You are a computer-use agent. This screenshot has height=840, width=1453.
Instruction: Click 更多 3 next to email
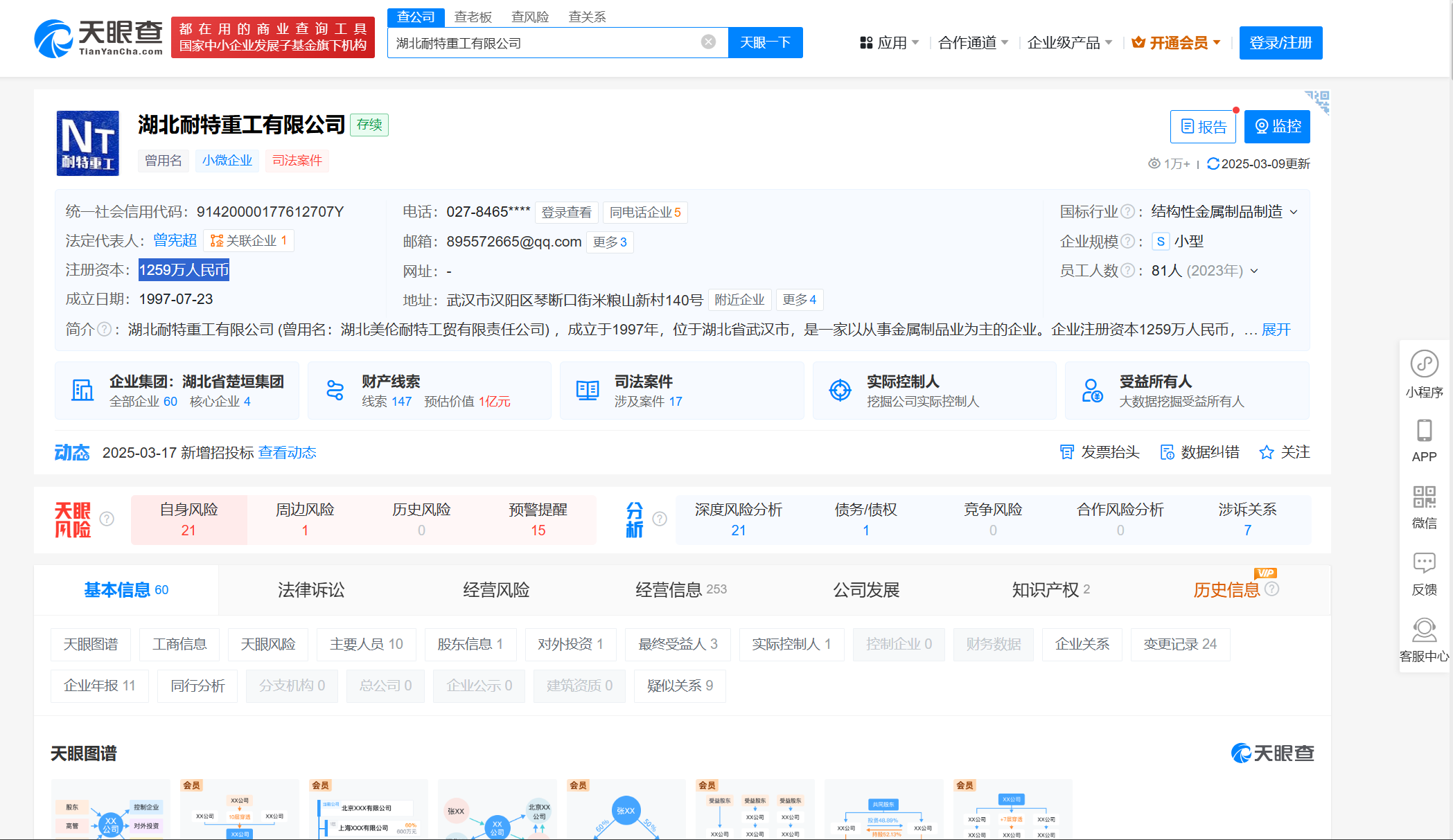[610, 242]
